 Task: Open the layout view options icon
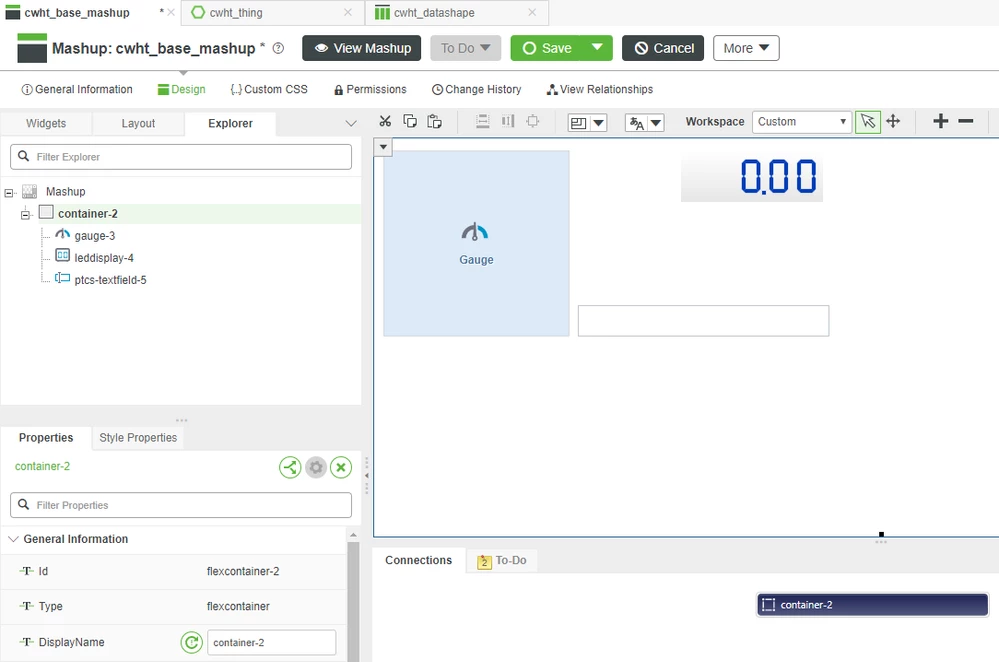click(579, 123)
